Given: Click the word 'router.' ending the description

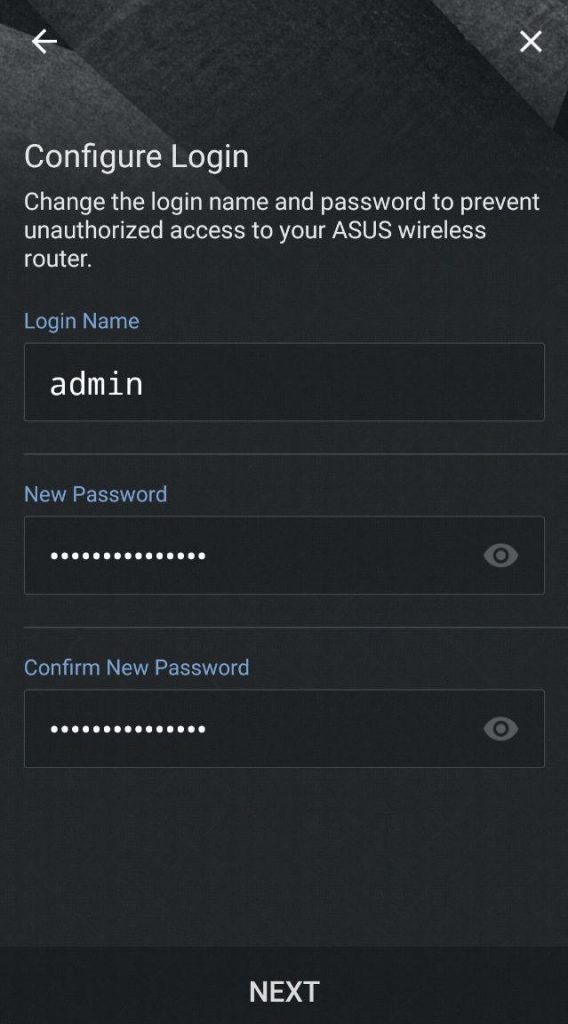Looking at the screenshot, I should pos(58,259).
